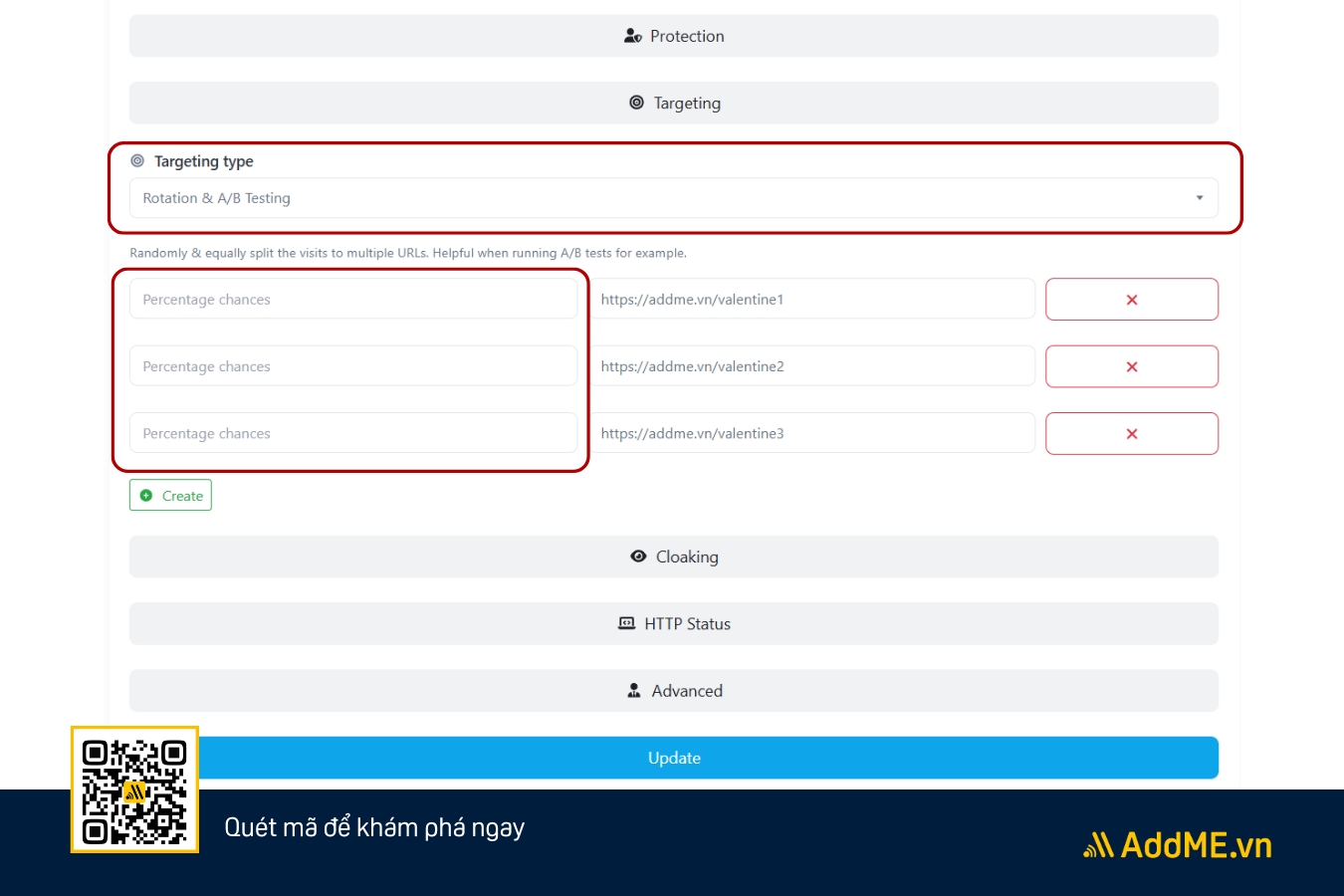Expand the Targeting section

pos(674,103)
